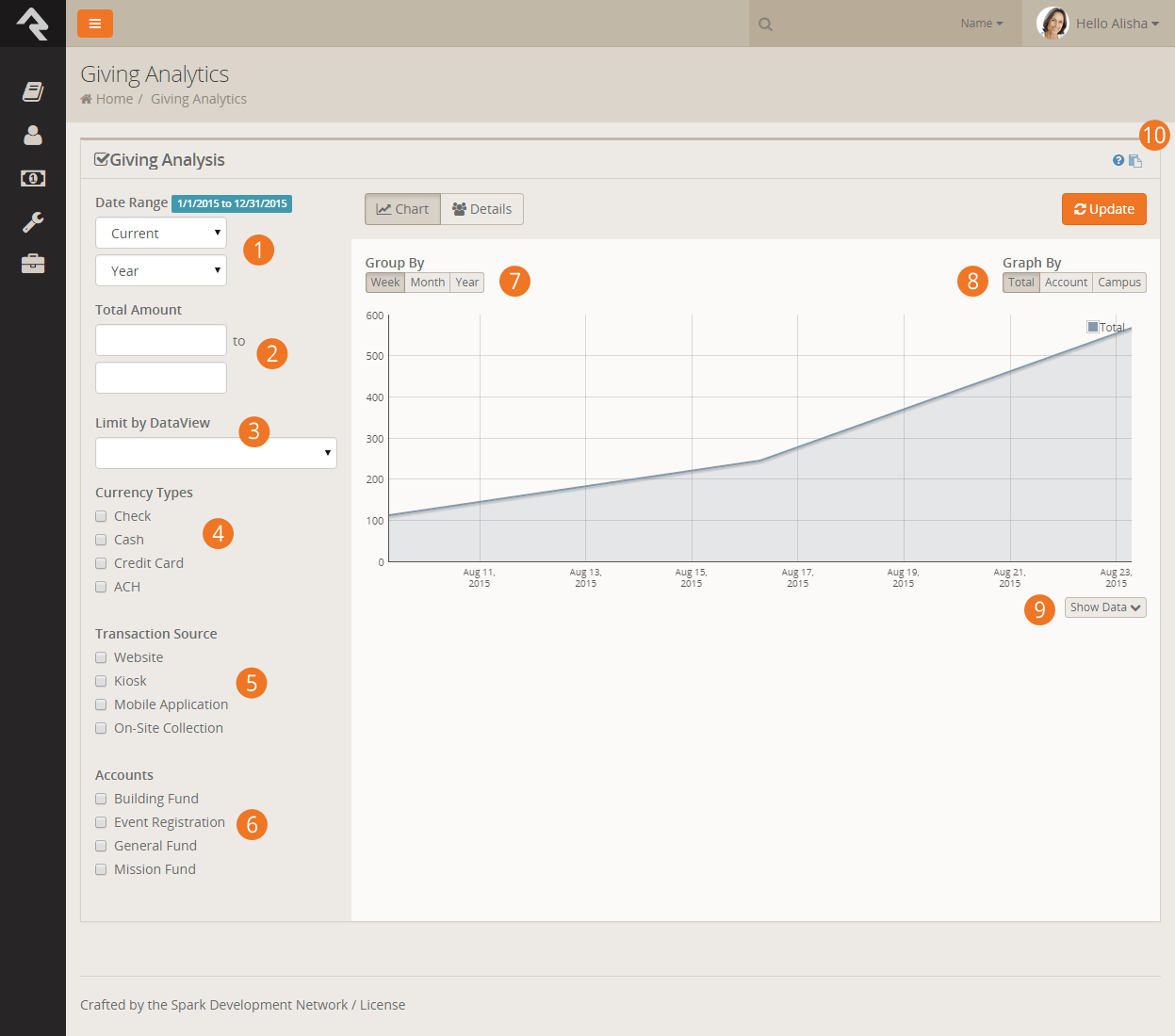Expand the Limit by DataView dropdown
The width and height of the screenshot is (1175, 1036).
(216, 453)
